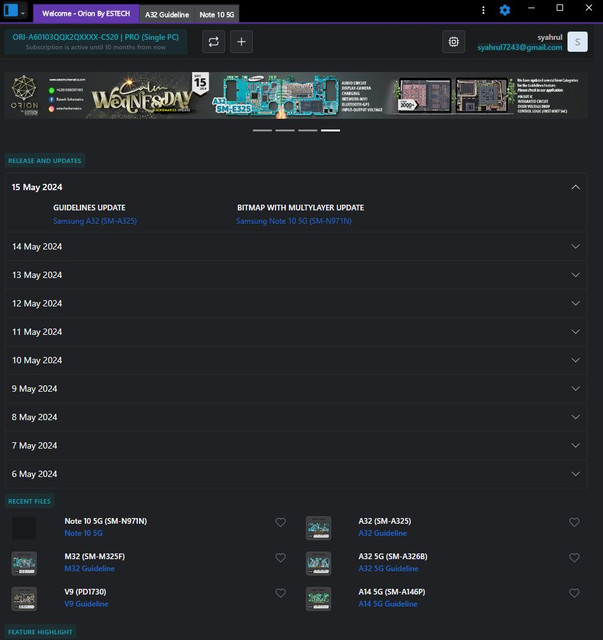Expand the 10 May 2024 updates
Screen dimensions: 603x640
click(x=575, y=360)
